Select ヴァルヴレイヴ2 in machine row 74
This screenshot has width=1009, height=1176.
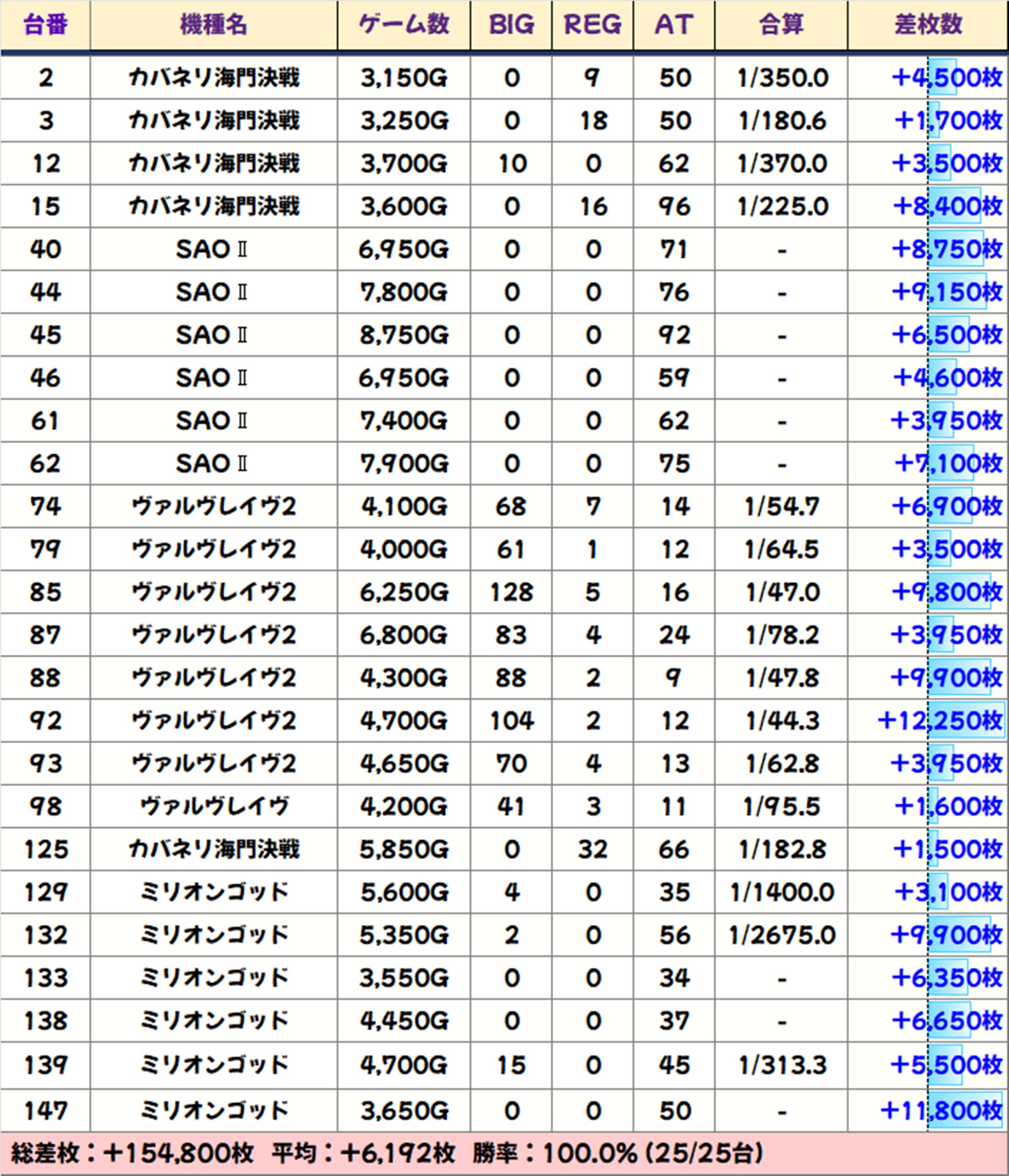[x=214, y=506]
